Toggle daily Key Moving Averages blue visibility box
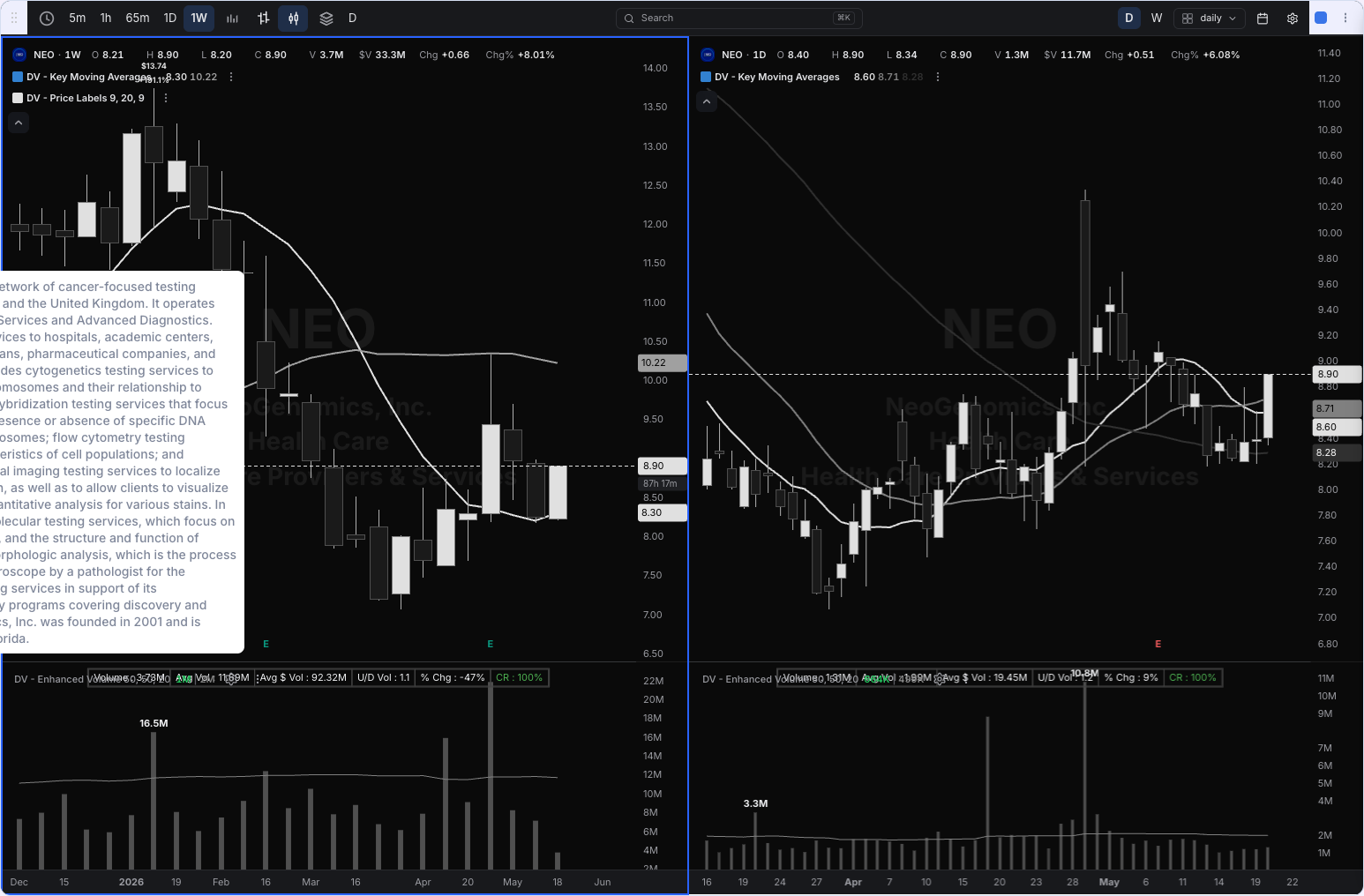1364x896 pixels. click(706, 77)
